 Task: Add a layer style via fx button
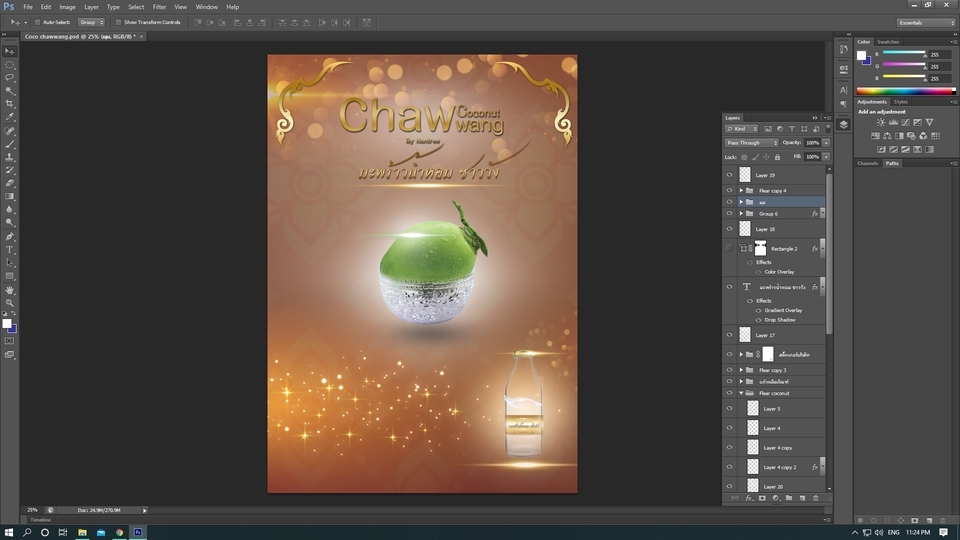click(x=748, y=498)
